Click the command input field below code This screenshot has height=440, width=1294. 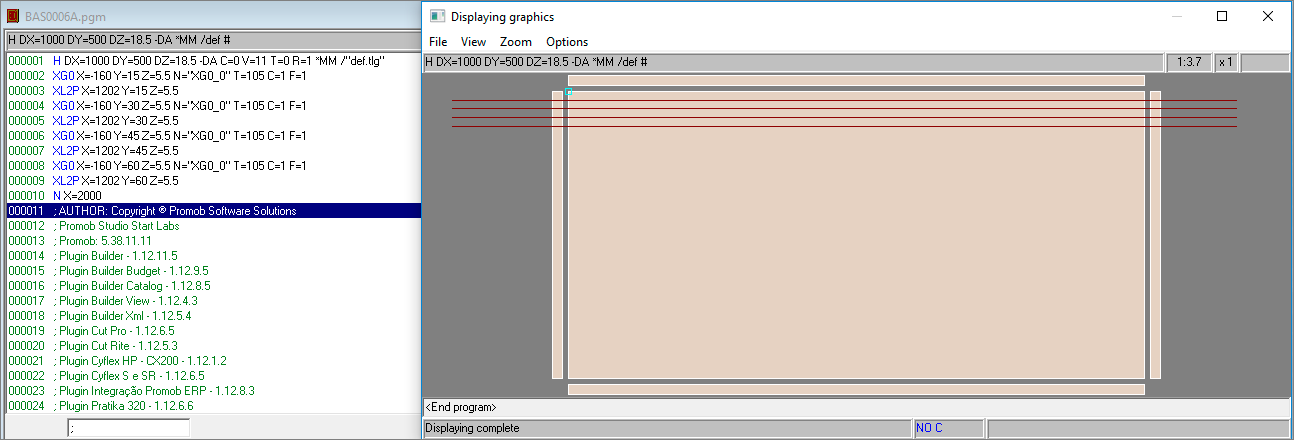click(128, 428)
